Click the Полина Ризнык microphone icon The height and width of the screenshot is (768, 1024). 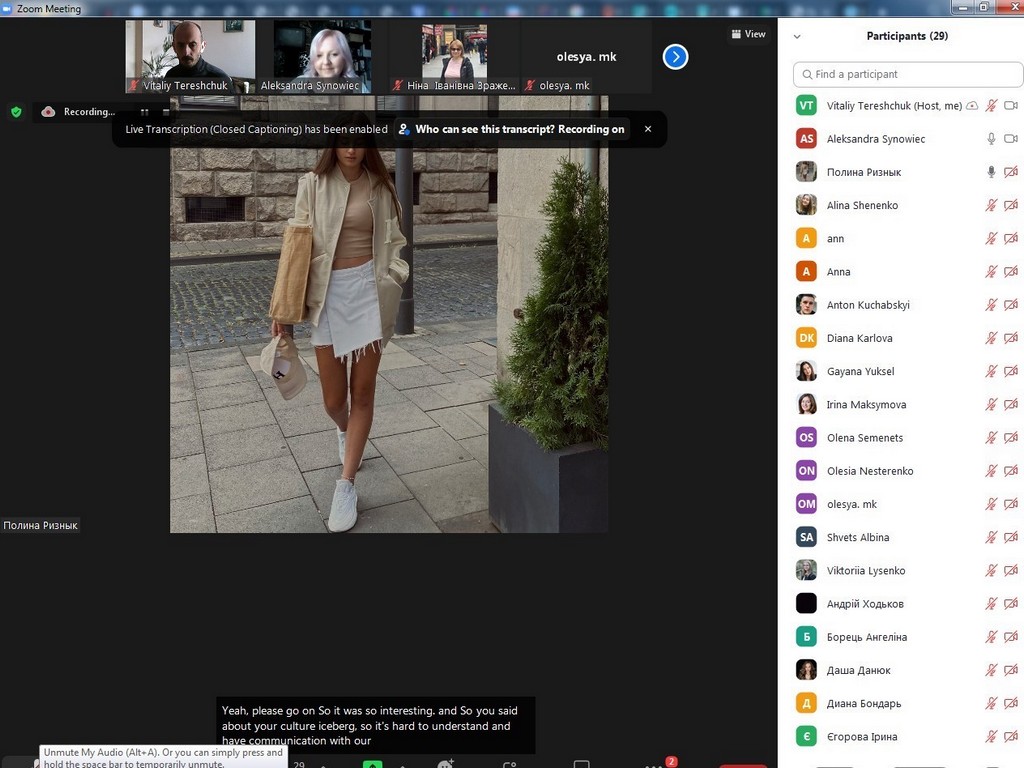point(991,172)
